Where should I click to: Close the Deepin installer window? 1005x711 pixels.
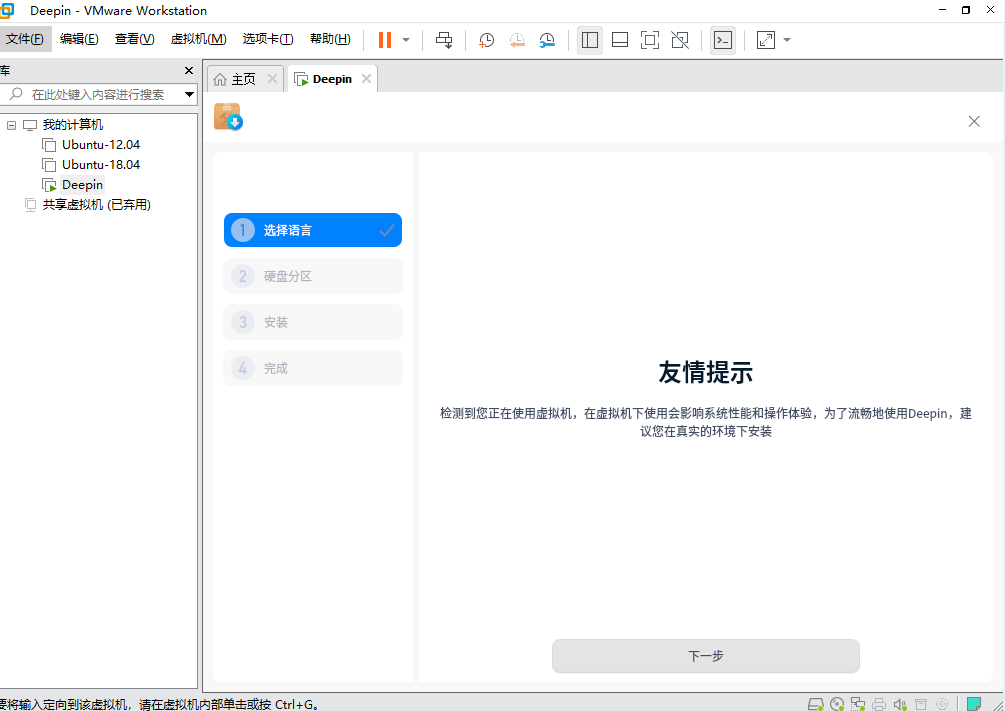[x=974, y=121]
